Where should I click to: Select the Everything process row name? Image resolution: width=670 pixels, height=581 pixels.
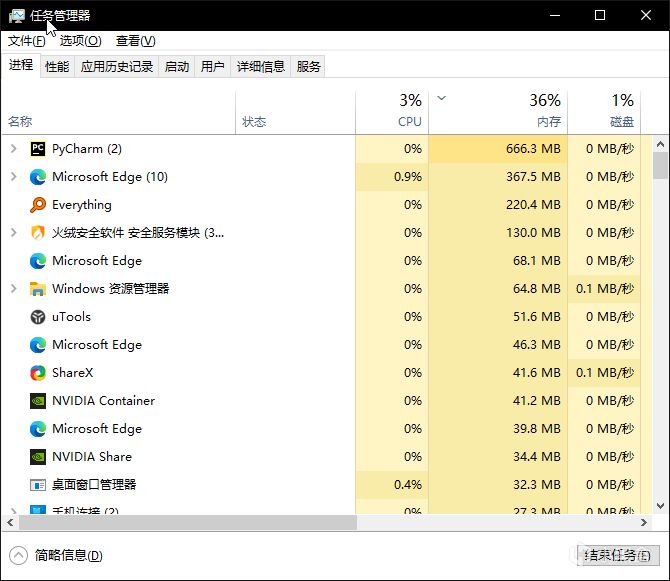(82, 205)
